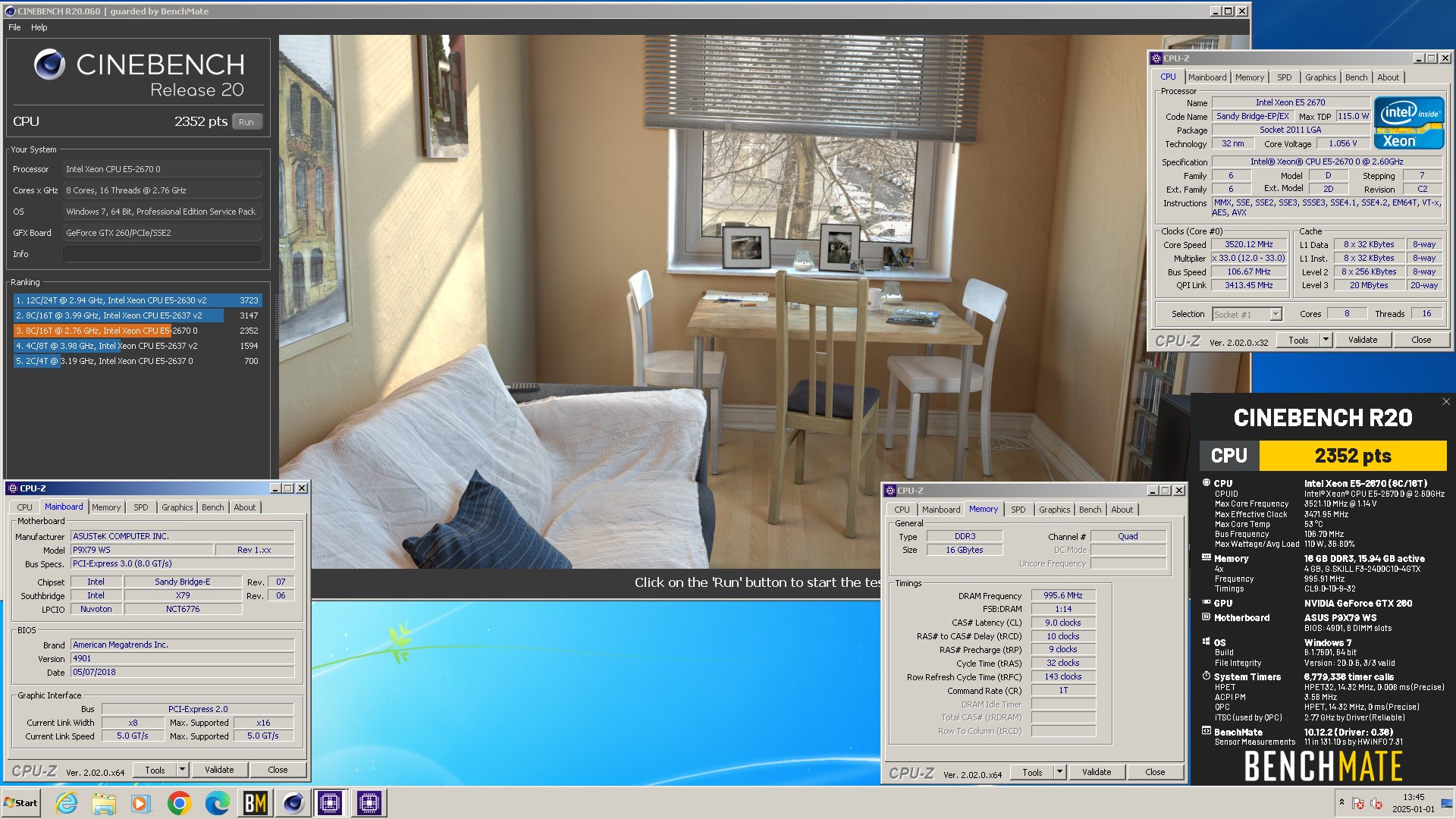Switch to Graphics tab in bottom-left CPU-Z

click(x=177, y=507)
